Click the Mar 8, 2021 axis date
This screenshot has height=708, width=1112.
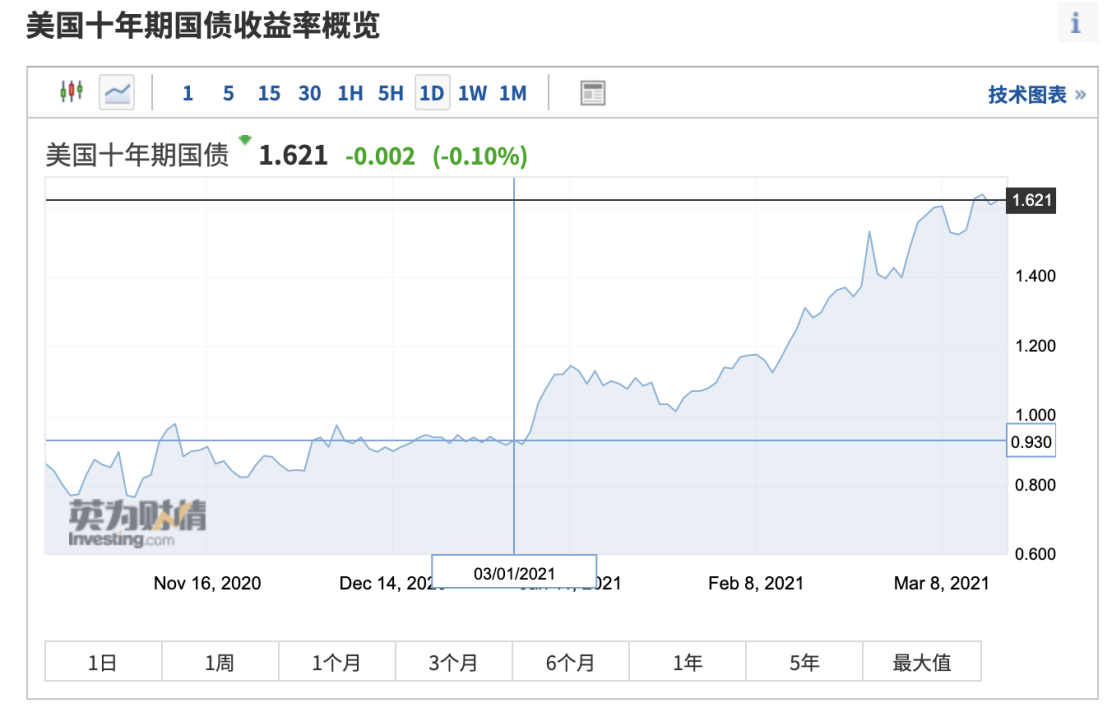coord(941,583)
